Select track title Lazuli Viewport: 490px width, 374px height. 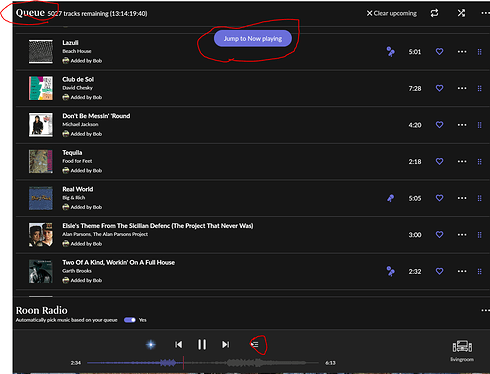(70, 43)
